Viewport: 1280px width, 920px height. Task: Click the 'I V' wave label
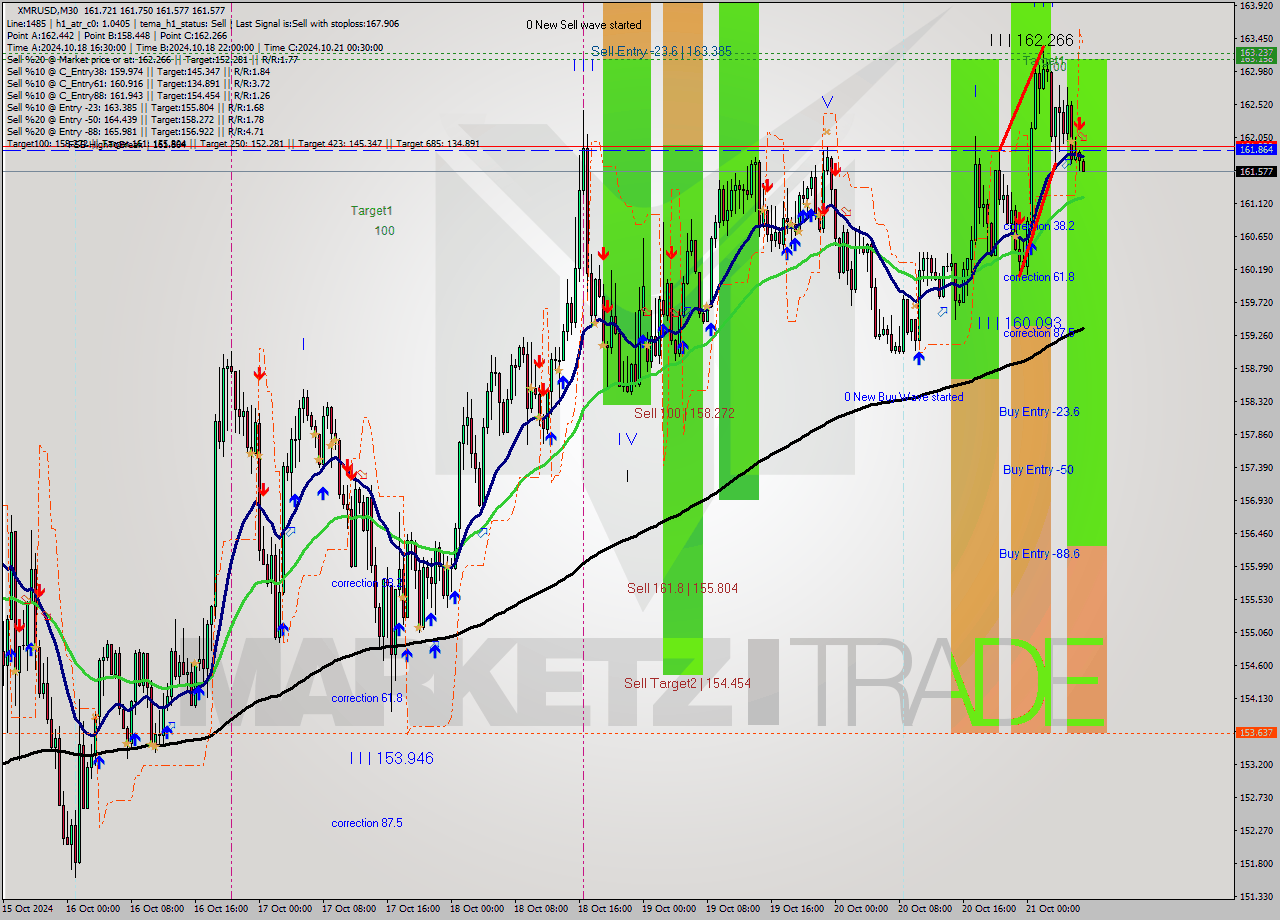[x=627, y=438]
